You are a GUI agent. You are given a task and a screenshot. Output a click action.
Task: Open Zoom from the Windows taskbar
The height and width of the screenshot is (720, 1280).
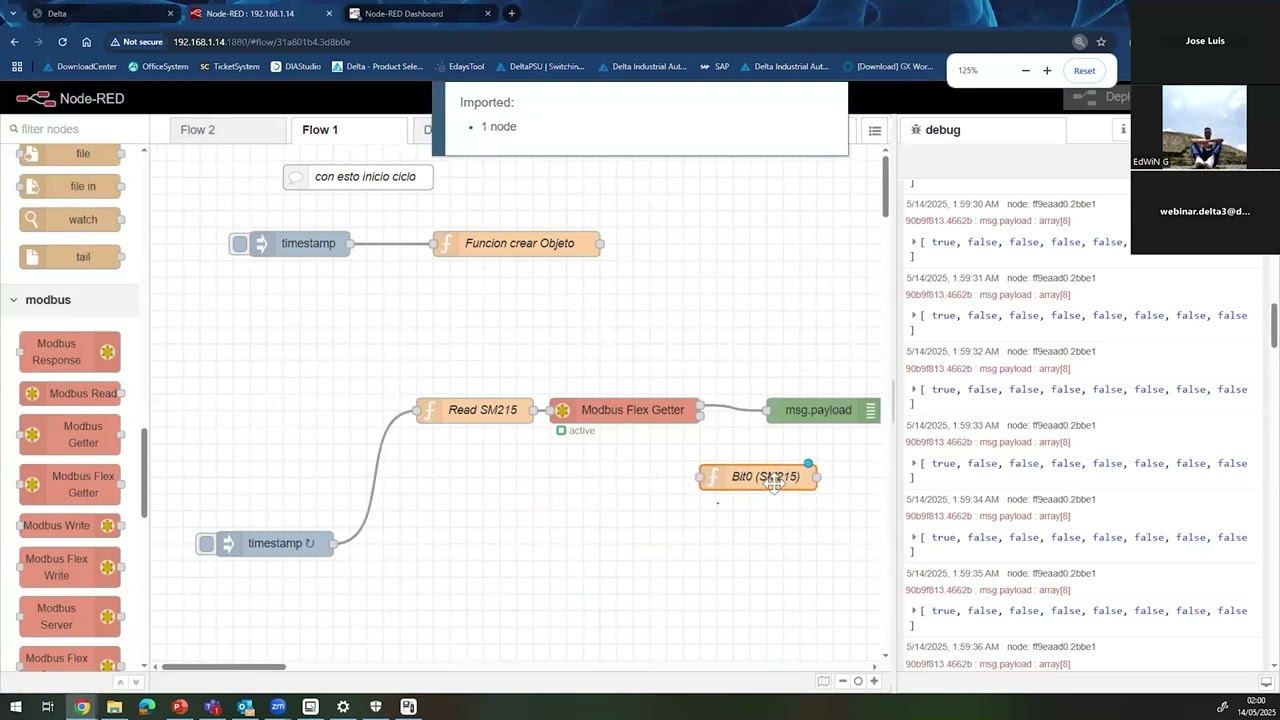[x=278, y=707]
